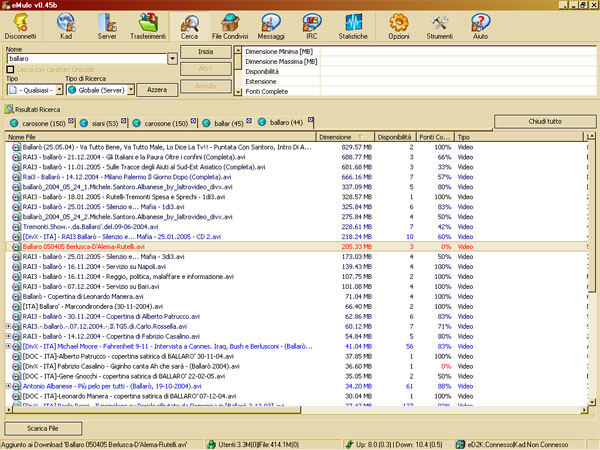This screenshot has width=600, height=450.
Task: Close the siani (53) search tab
Action: click(124, 121)
